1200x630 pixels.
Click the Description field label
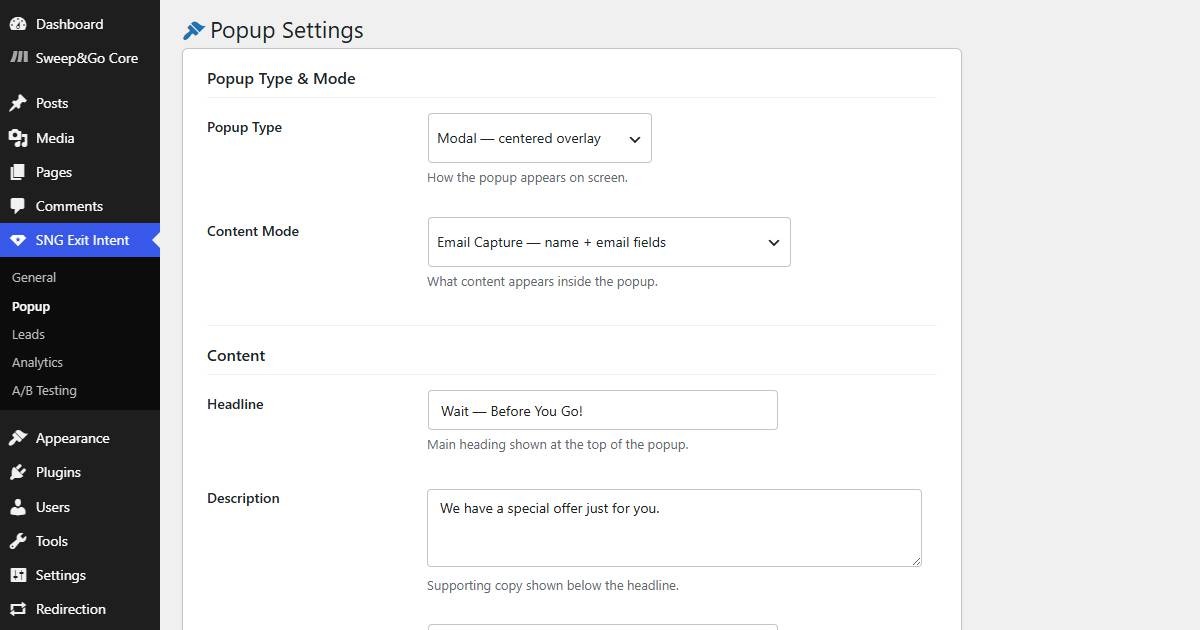(243, 499)
